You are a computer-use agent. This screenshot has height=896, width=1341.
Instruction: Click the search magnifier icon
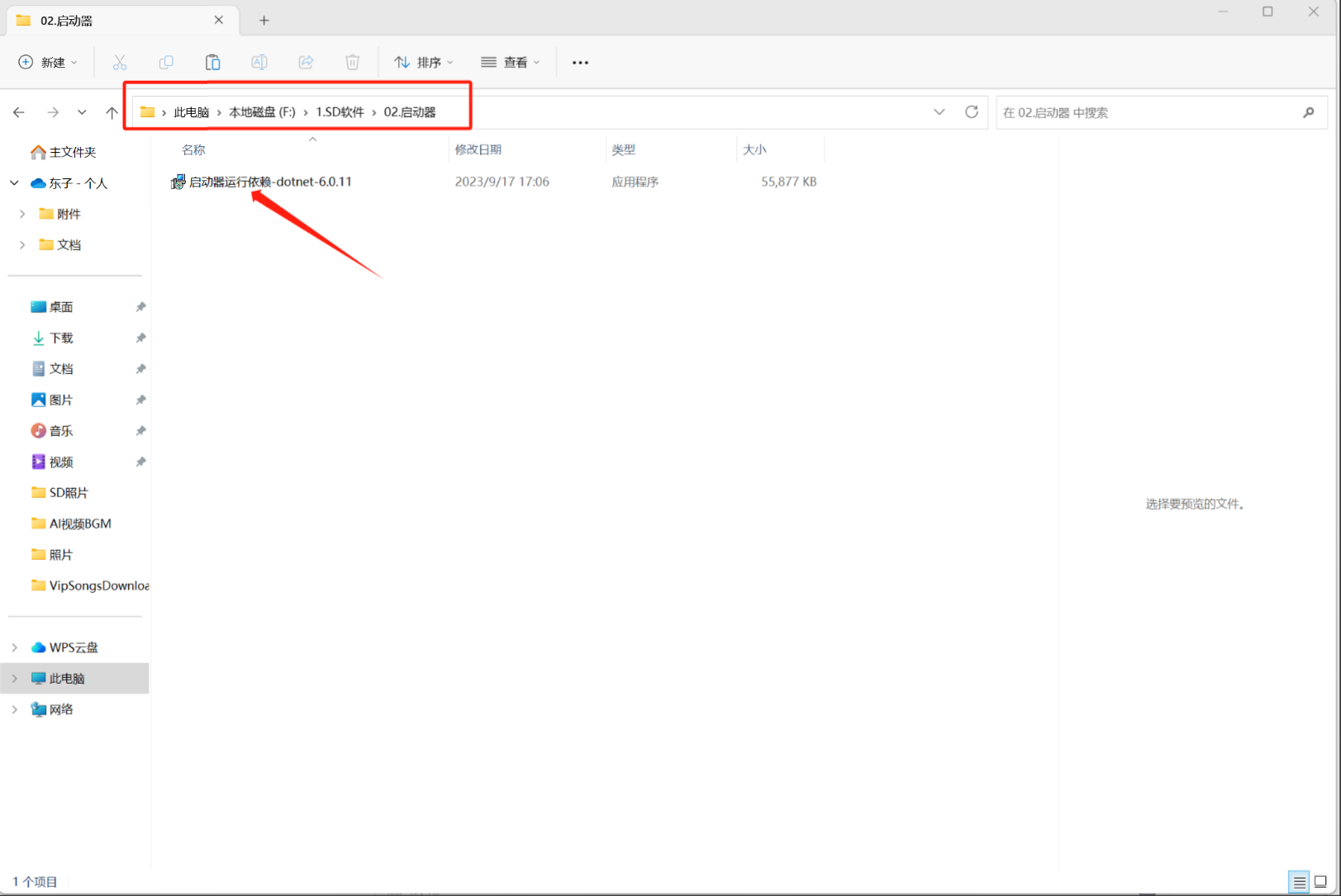[x=1309, y=112]
